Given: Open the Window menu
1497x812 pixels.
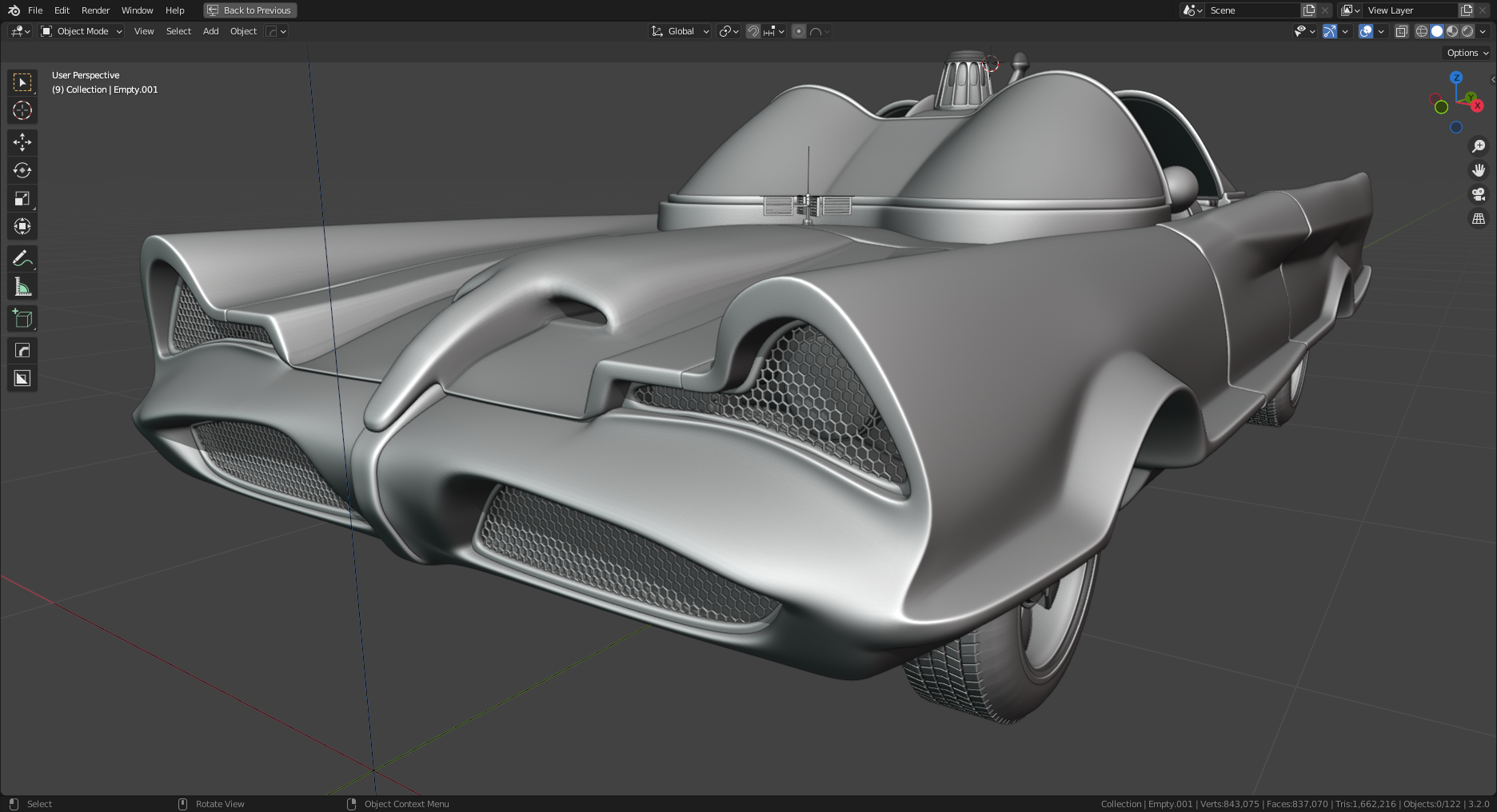Looking at the screenshot, I should click(x=137, y=10).
